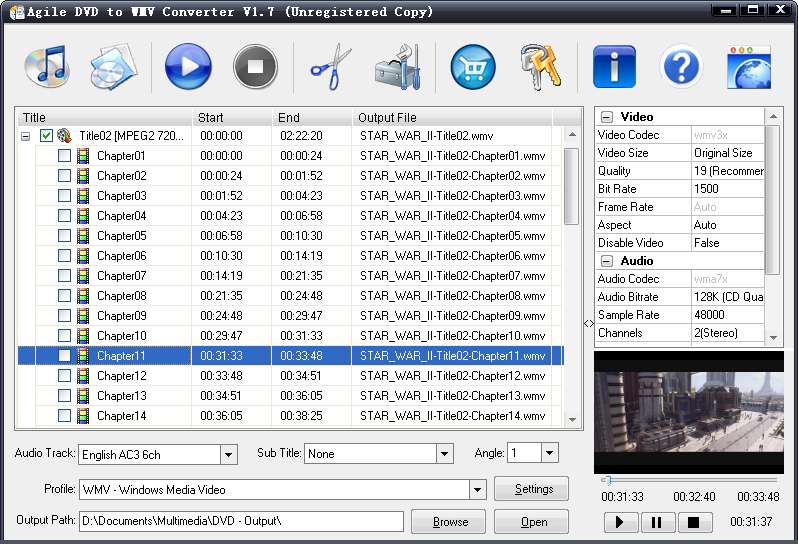Click the Open button
Viewport: 798px width, 544px height.
click(x=531, y=522)
